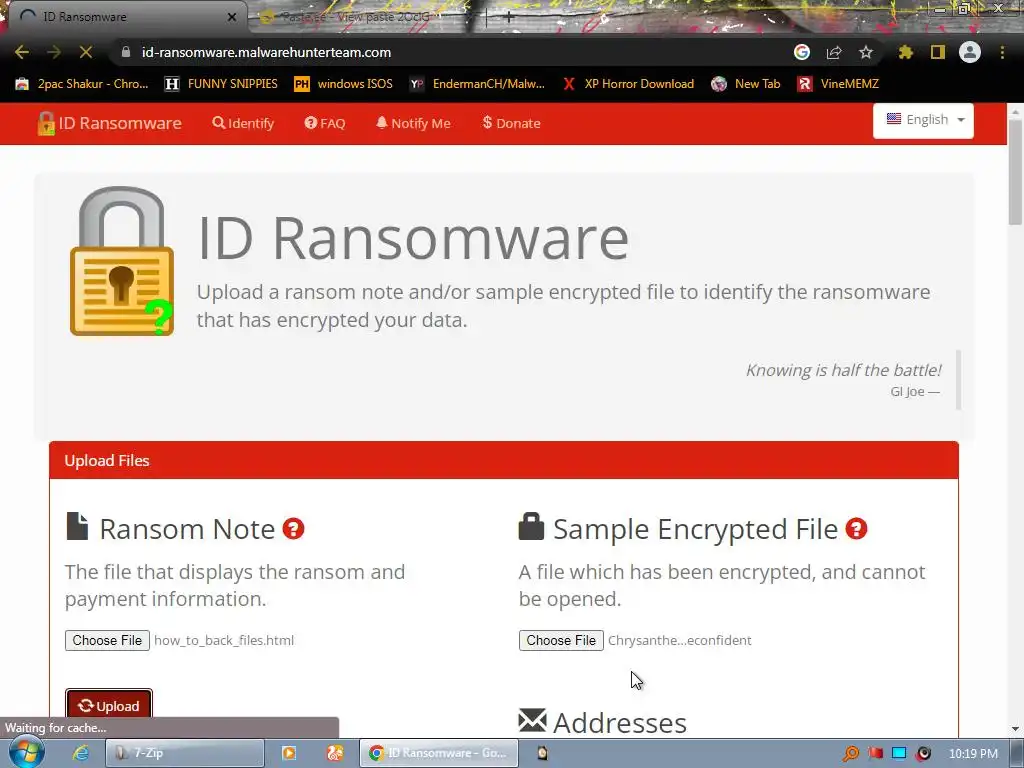Expand the English language dropdown
The width and height of the screenshot is (1024, 768).
pyautogui.click(x=923, y=120)
